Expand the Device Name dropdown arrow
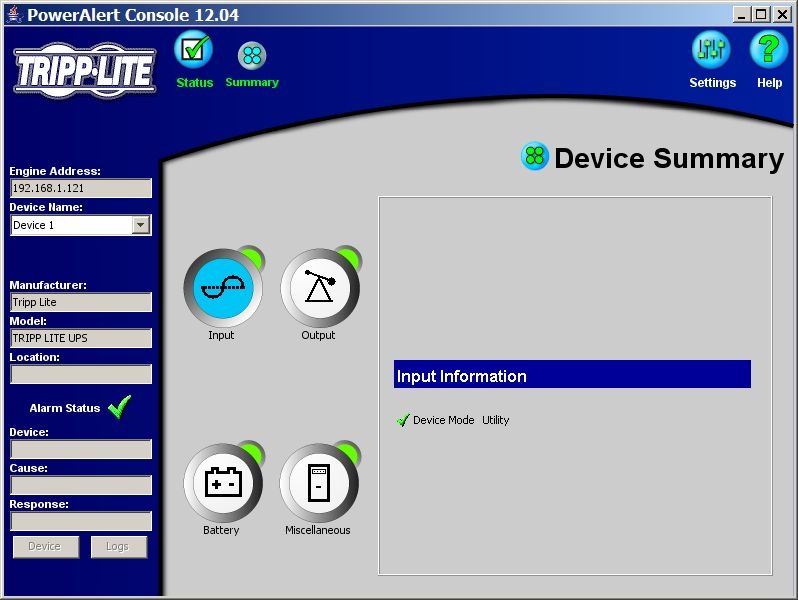This screenshot has height=600, width=798. coord(140,224)
